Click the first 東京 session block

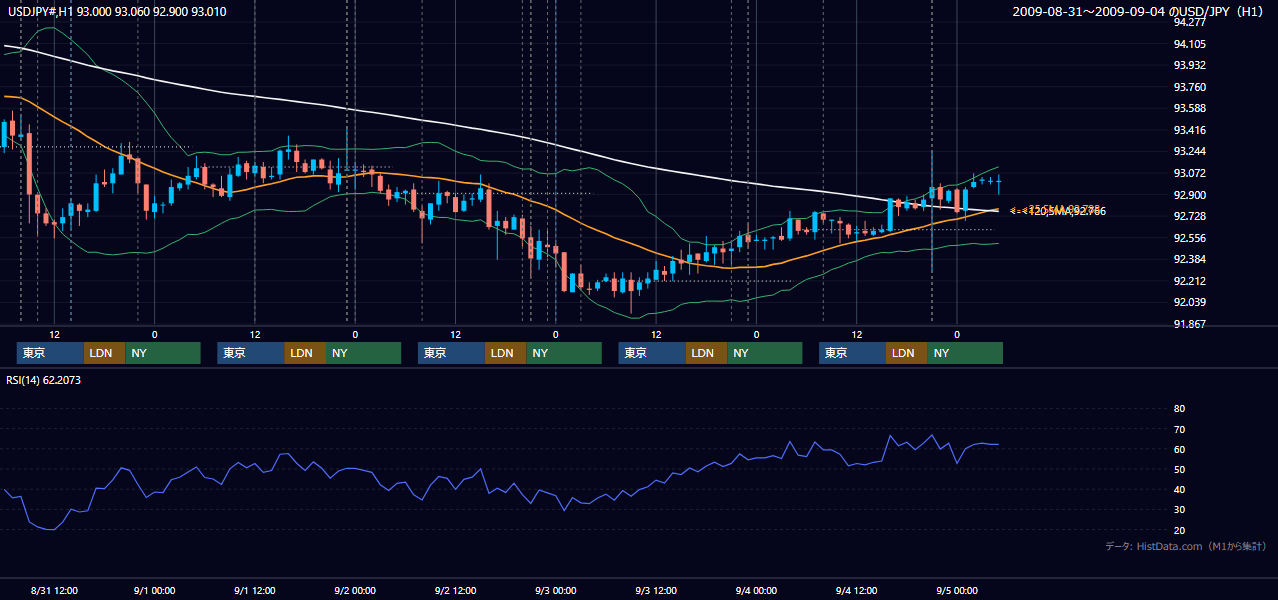coord(50,353)
